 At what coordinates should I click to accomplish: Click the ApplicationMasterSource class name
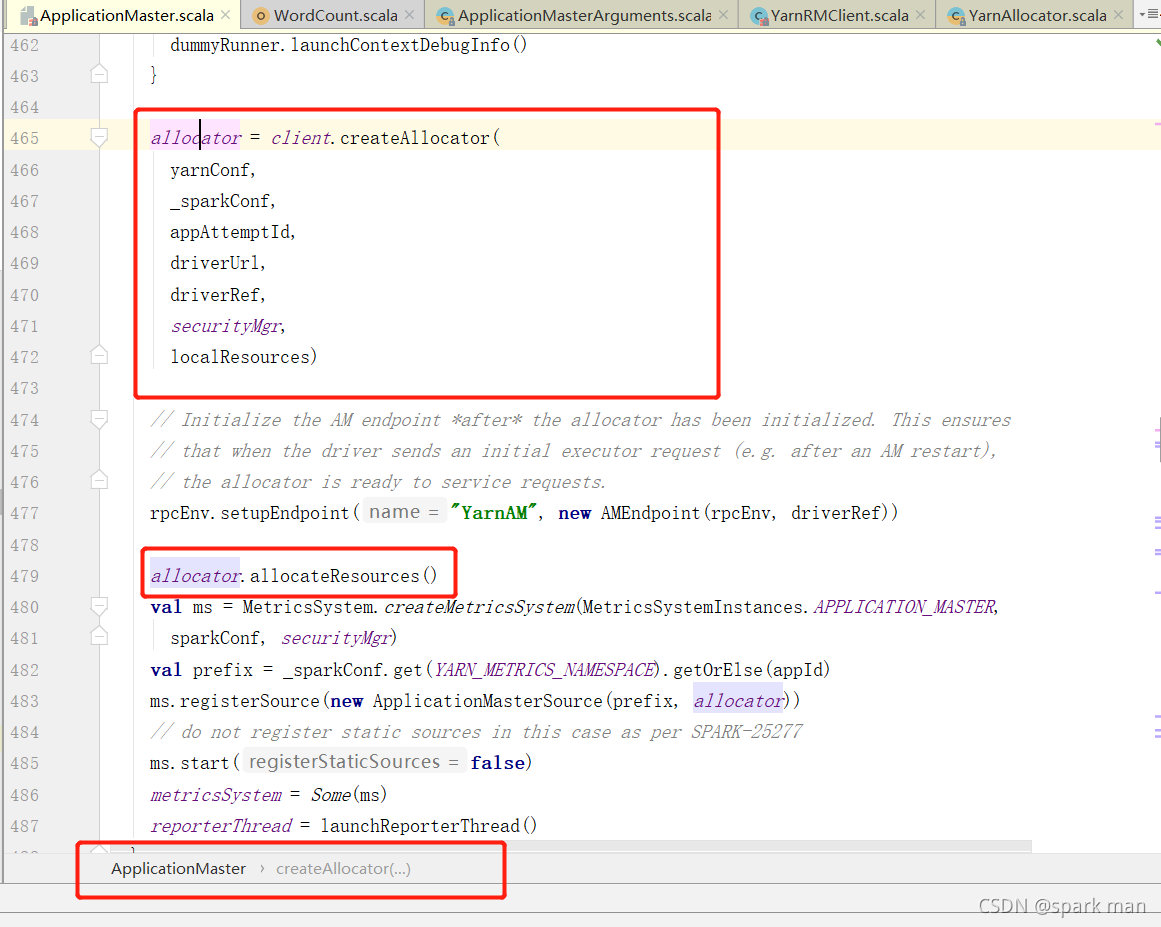pyautogui.click(x=488, y=701)
